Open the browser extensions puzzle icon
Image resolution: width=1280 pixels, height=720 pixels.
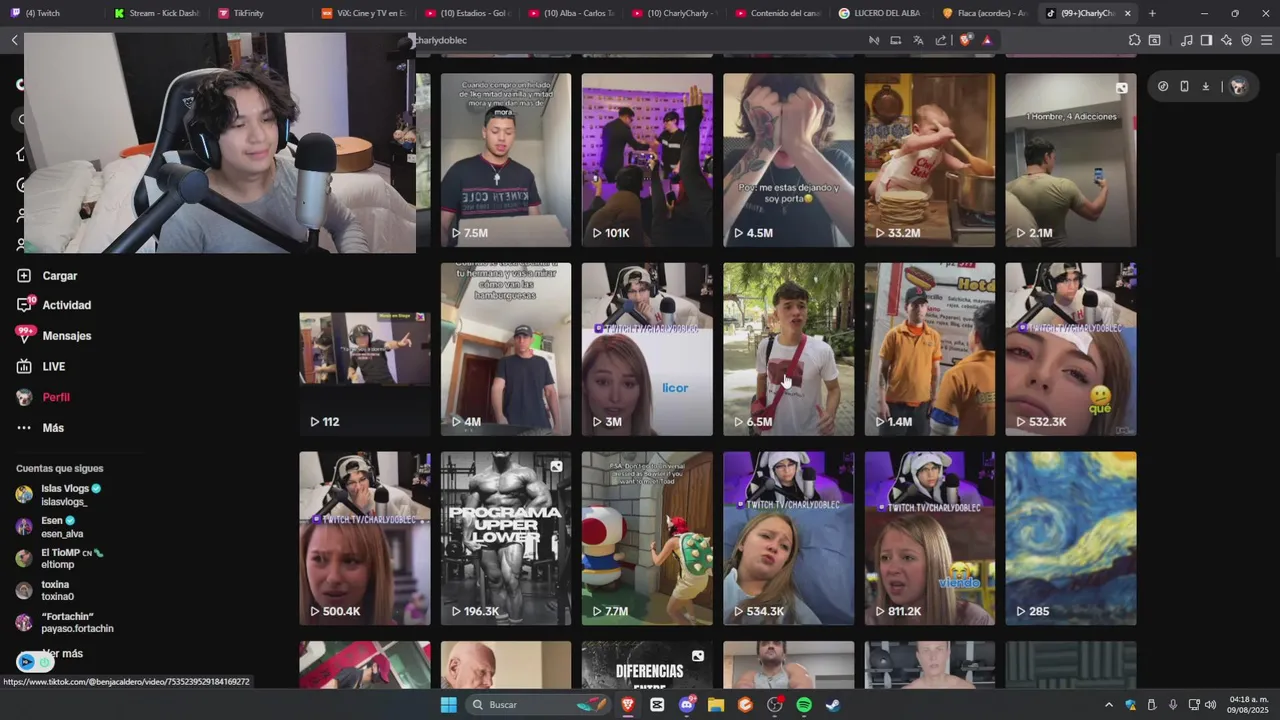[x=1134, y=40]
